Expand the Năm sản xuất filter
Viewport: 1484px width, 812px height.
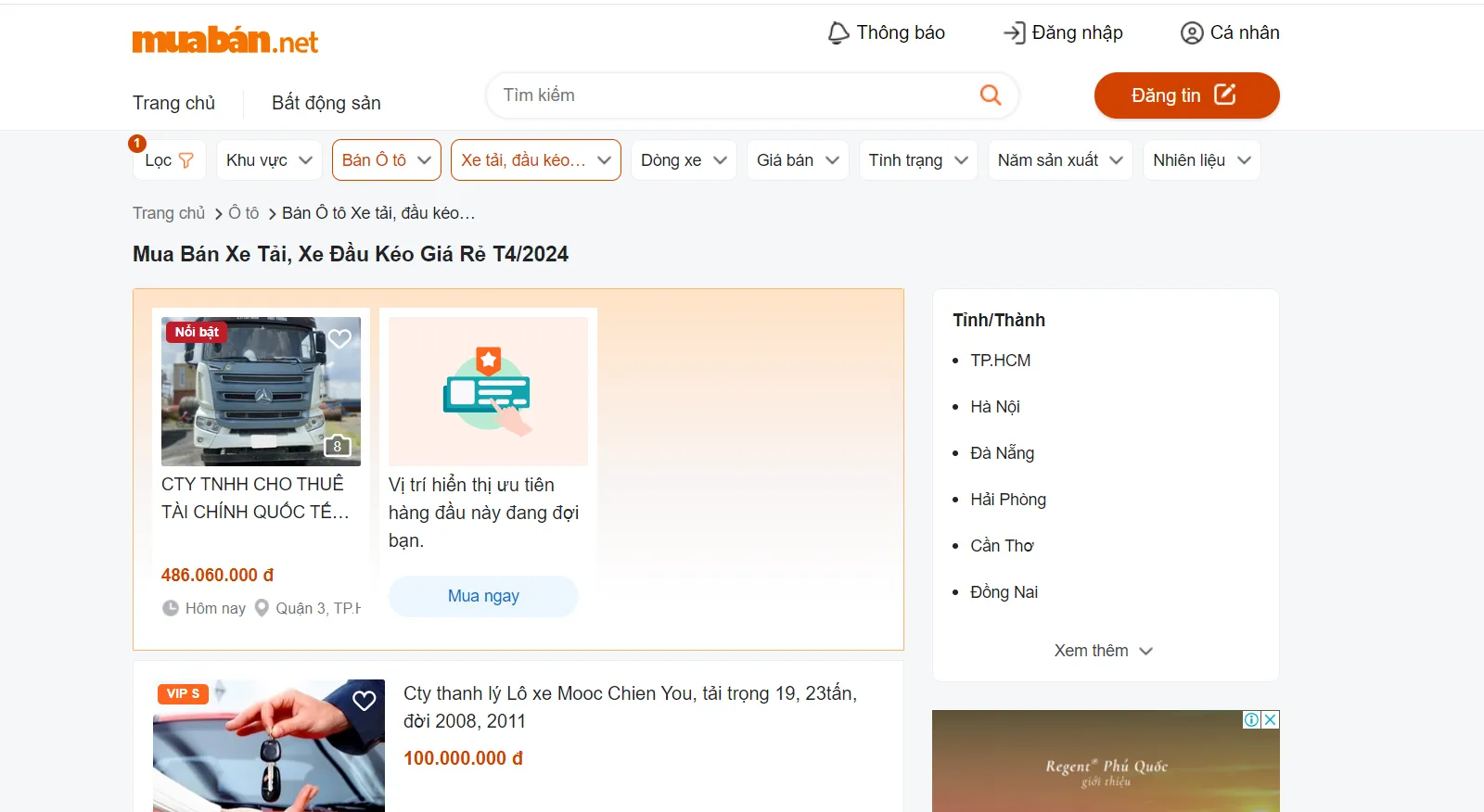coord(1060,160)
